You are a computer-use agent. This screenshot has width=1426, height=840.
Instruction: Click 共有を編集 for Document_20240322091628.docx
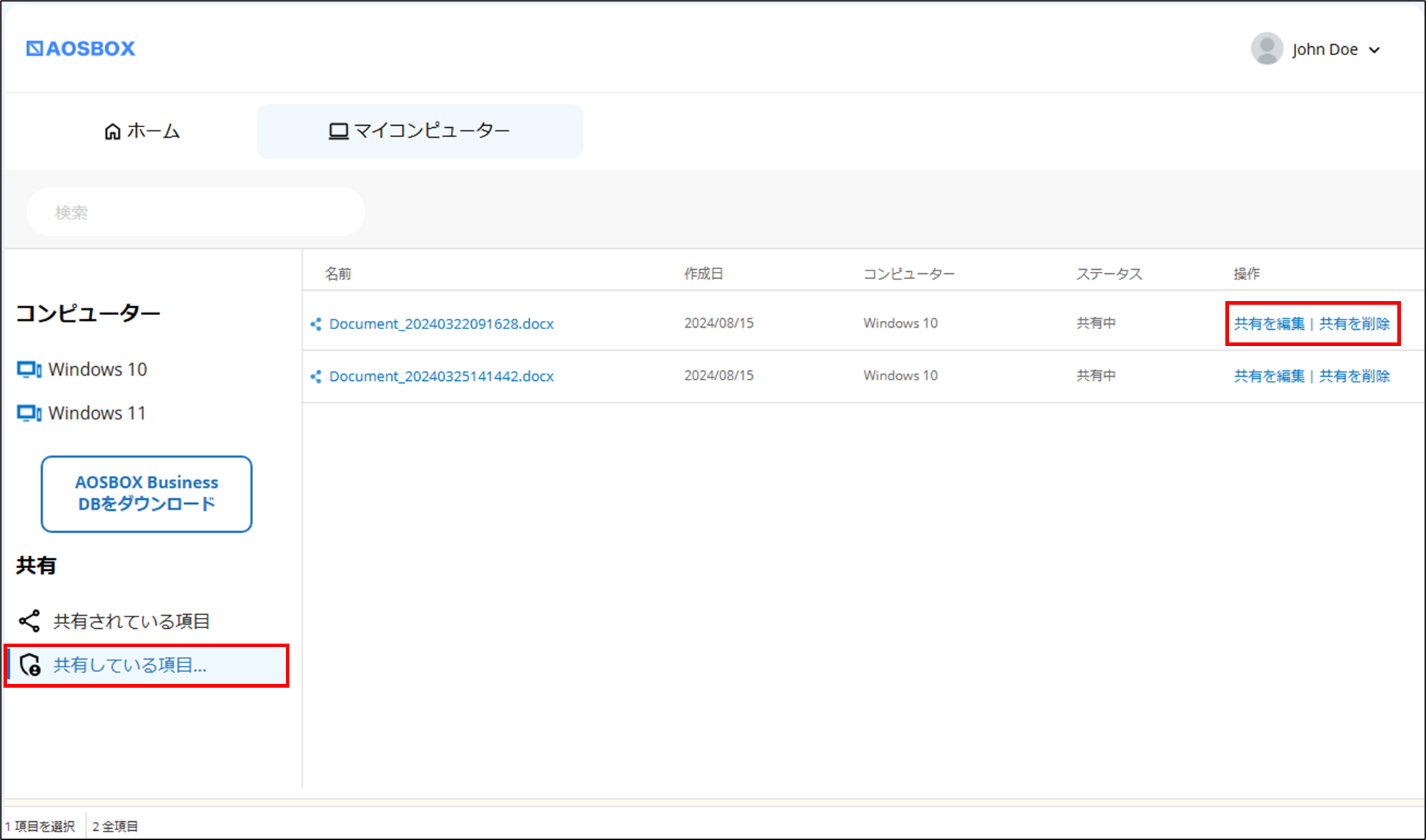(1269, 324)
